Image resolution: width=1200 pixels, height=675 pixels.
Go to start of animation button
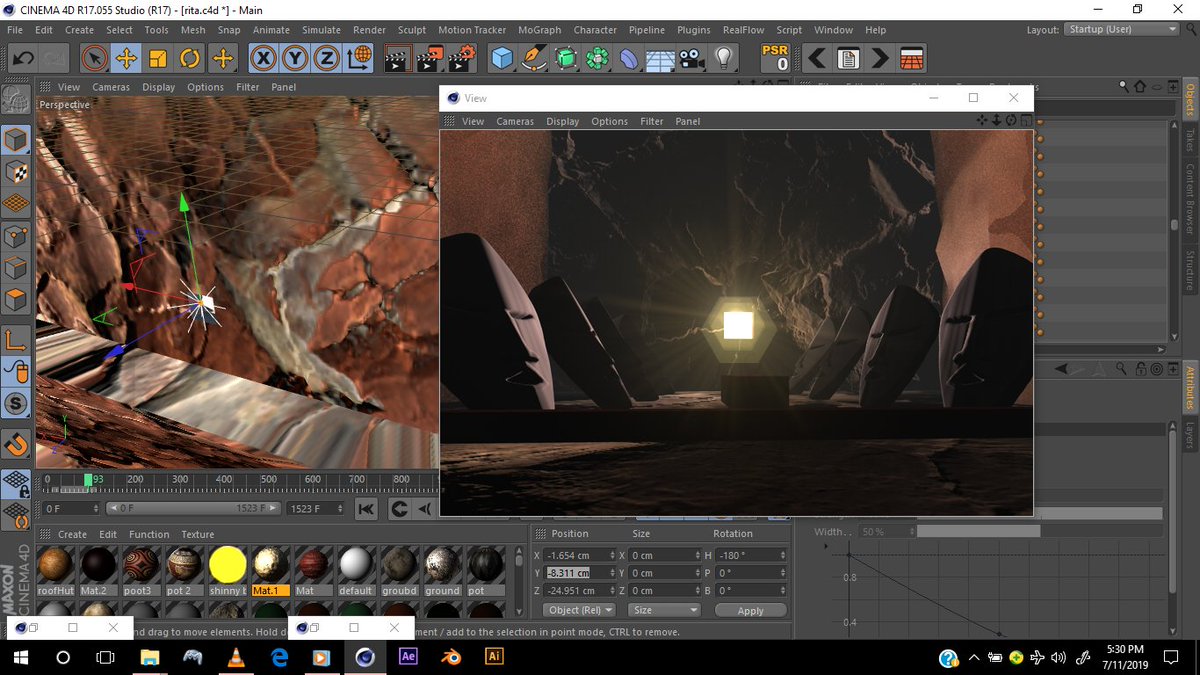point(366,509)
